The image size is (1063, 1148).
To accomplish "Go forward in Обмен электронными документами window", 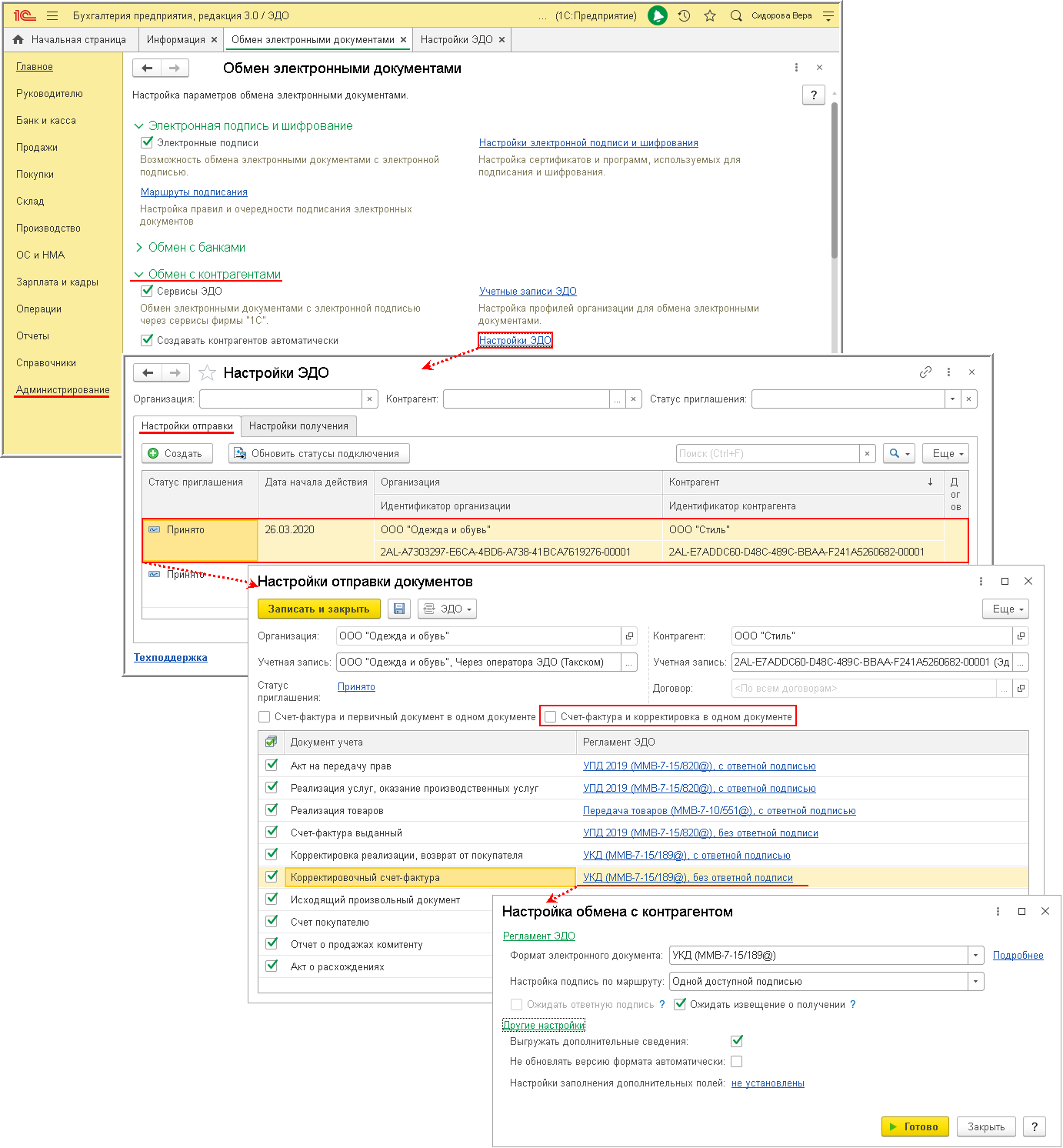I will point(175,68).
